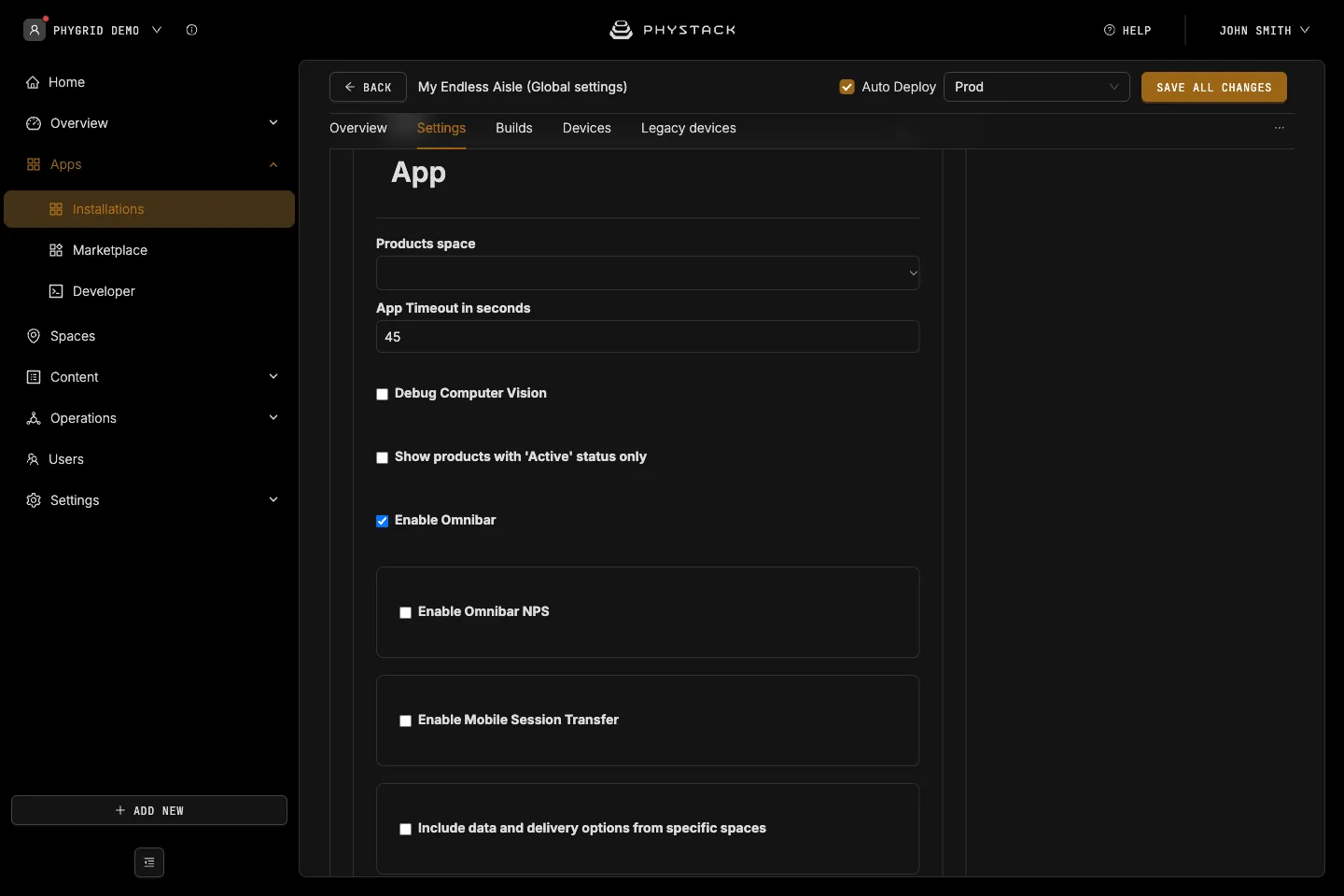This screenshot has width=1344, height=896.
Task: Switch to the Builds tab
Action: (514, 128)
